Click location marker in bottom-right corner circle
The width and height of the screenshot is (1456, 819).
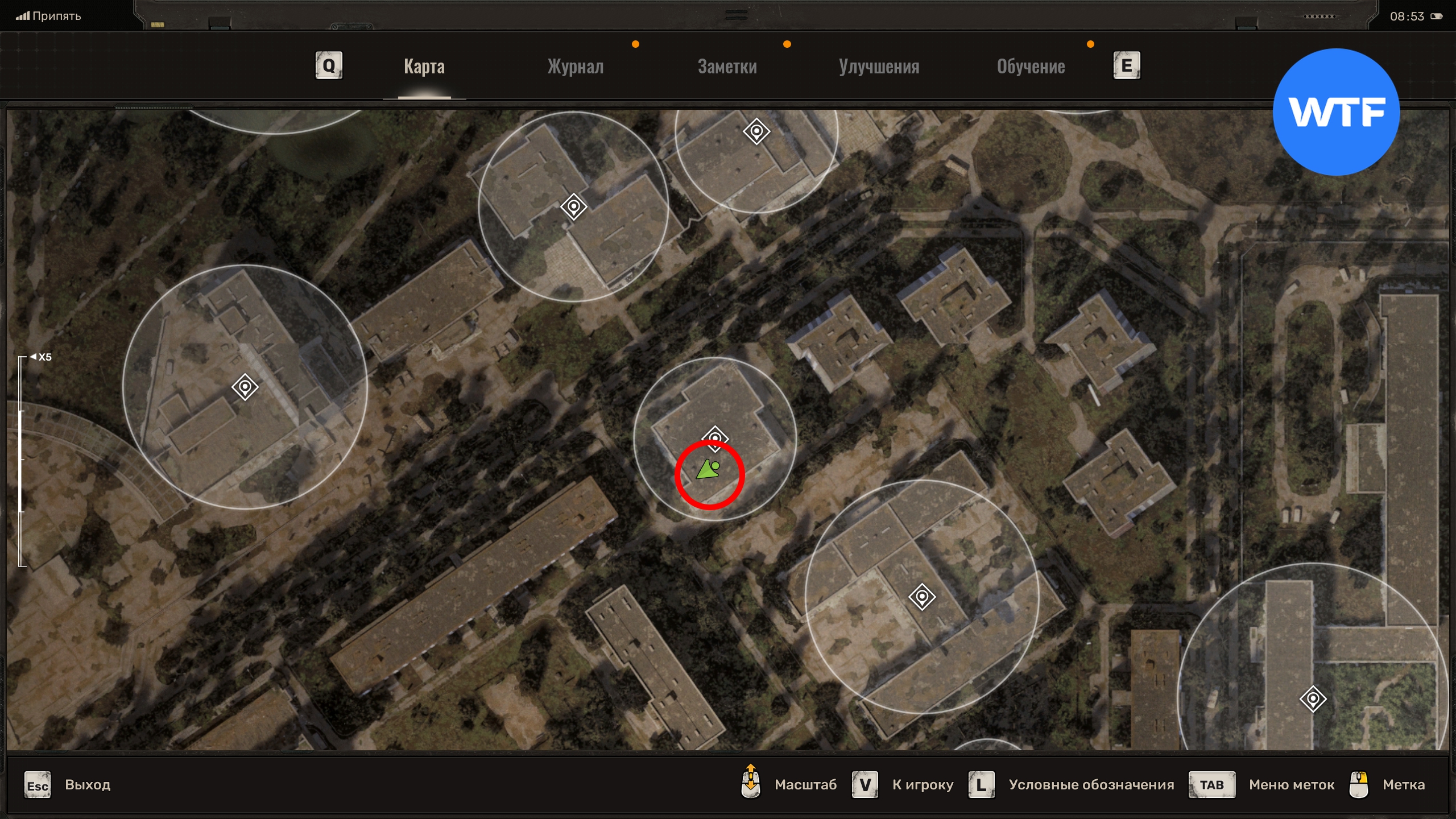[x=1313, y=699]
